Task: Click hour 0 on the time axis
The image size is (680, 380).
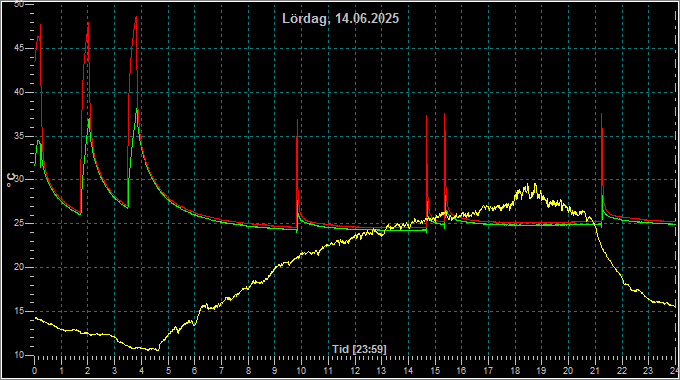Action: (35, 371)
